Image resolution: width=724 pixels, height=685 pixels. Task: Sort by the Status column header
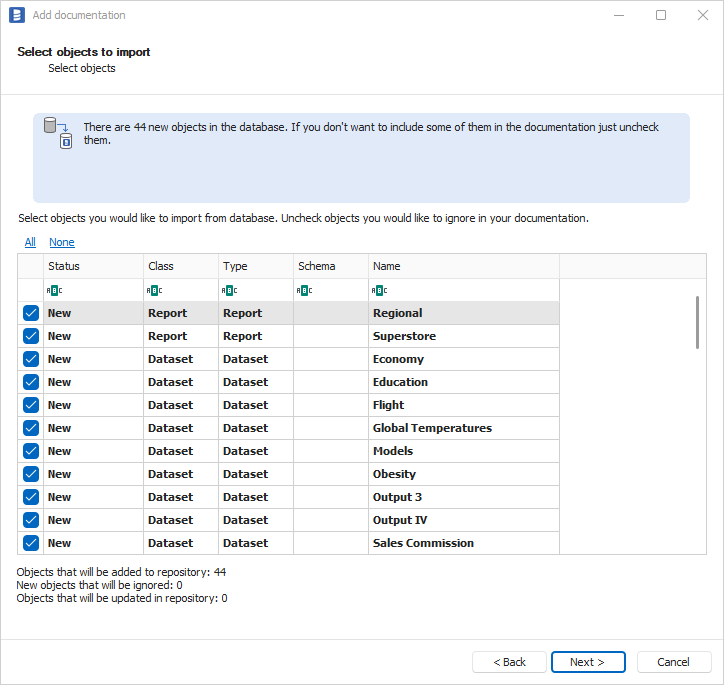tap(93, 266)
